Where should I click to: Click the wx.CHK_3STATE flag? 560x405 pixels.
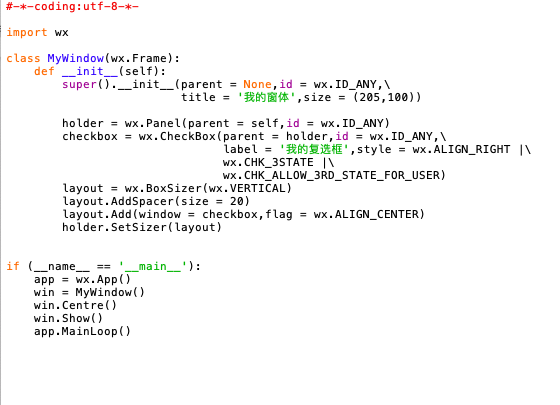coord(268,162)
